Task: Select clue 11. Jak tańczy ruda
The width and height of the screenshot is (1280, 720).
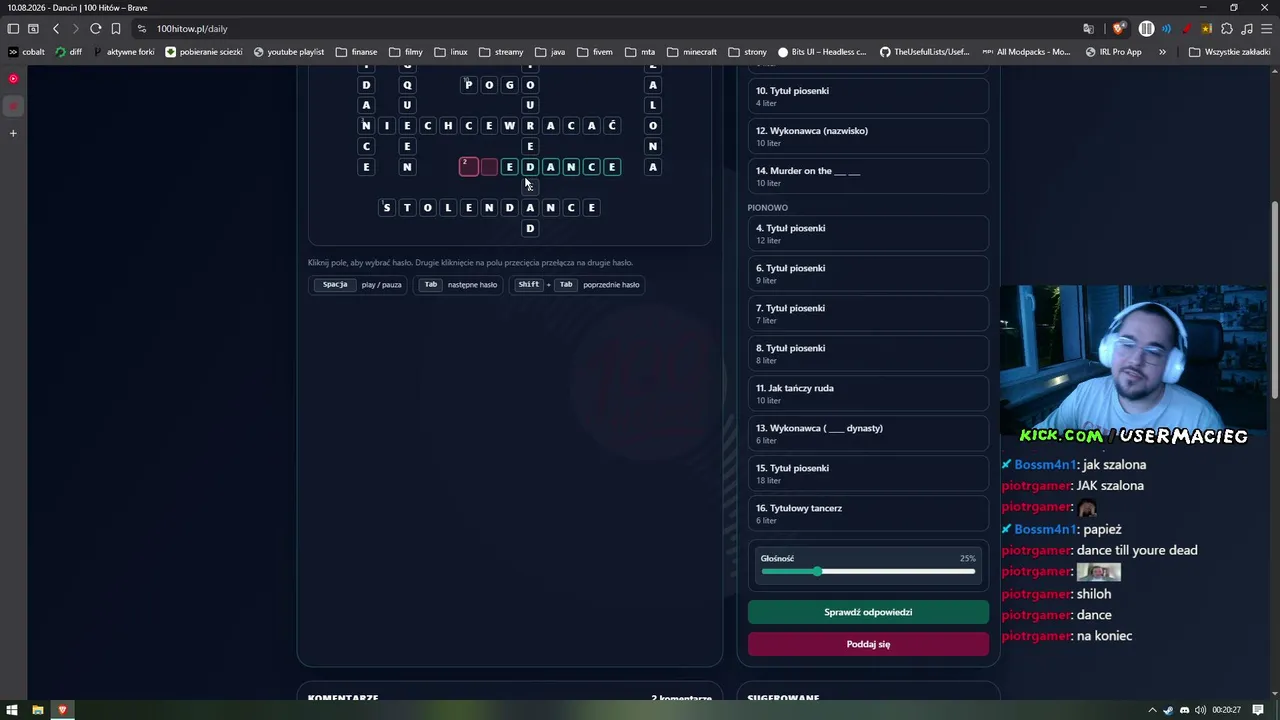Action: pyautogui.click(x=868, y=394)
